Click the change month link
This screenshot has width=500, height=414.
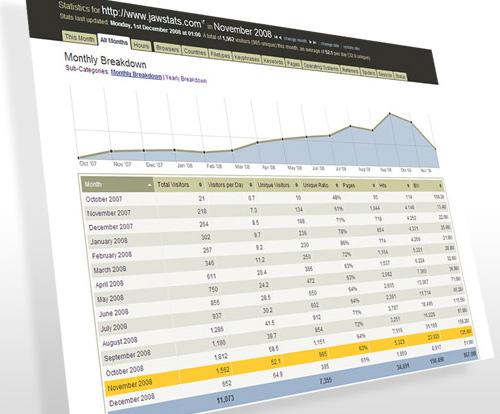[295, 40]
